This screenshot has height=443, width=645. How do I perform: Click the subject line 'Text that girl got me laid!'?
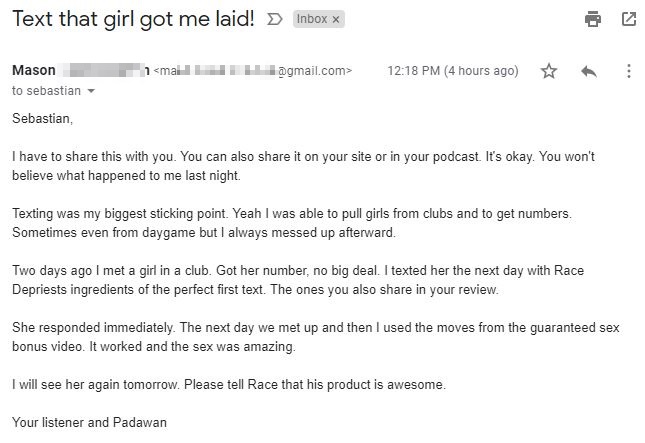[x=133, y=19]
